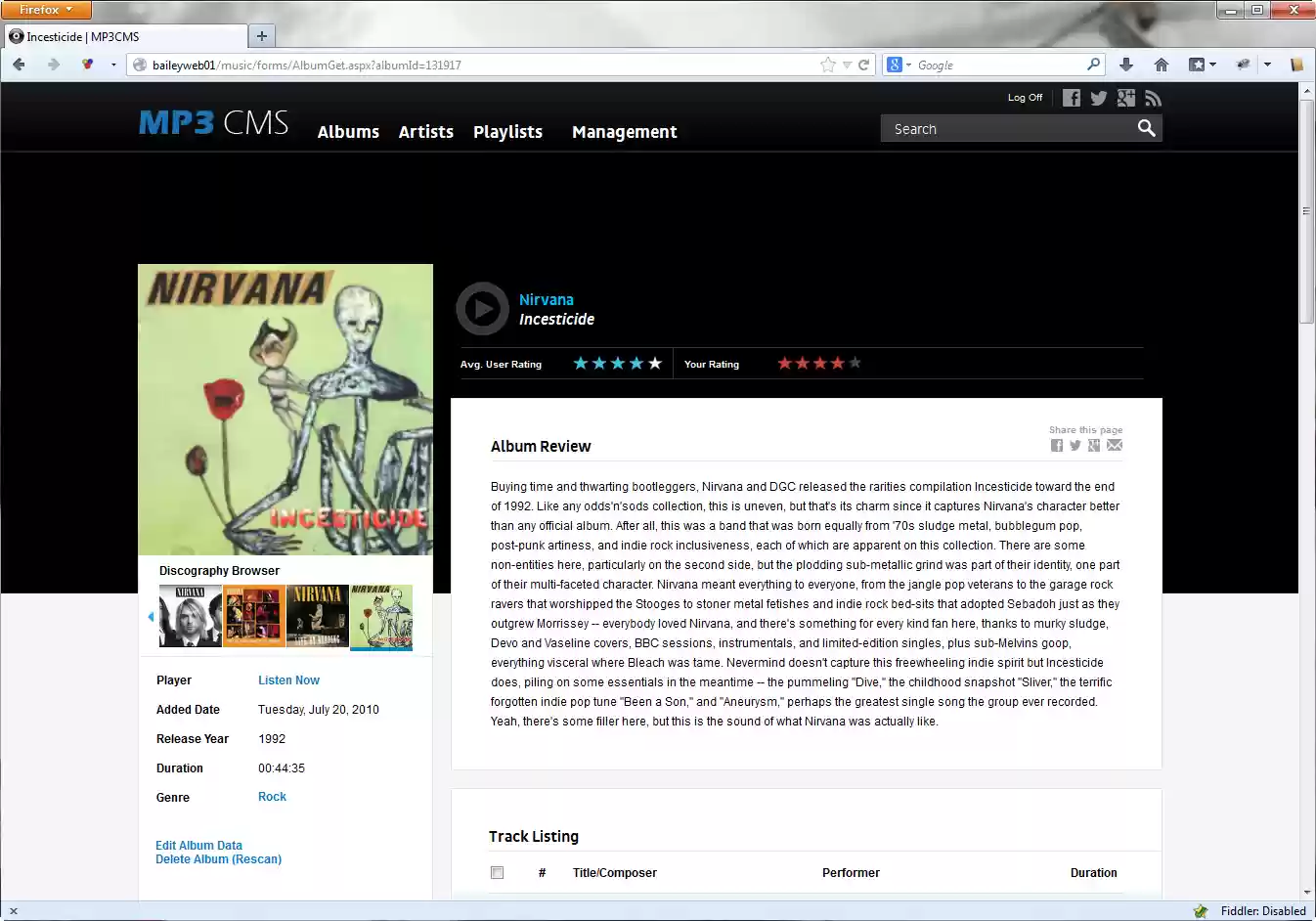The height and width of the screenshot is (921, 1316).
Task: Select Edit Album Data
Action: [x=198, y=845]
